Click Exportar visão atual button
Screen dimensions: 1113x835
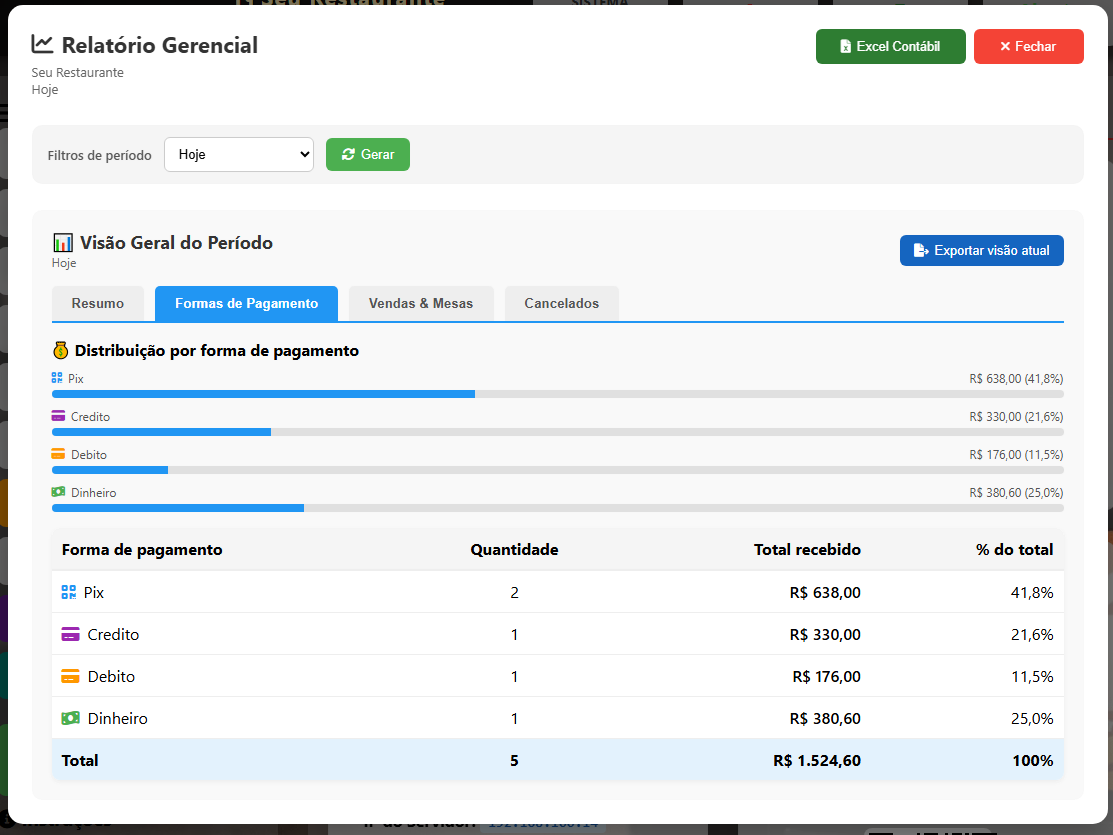[981, 251]
